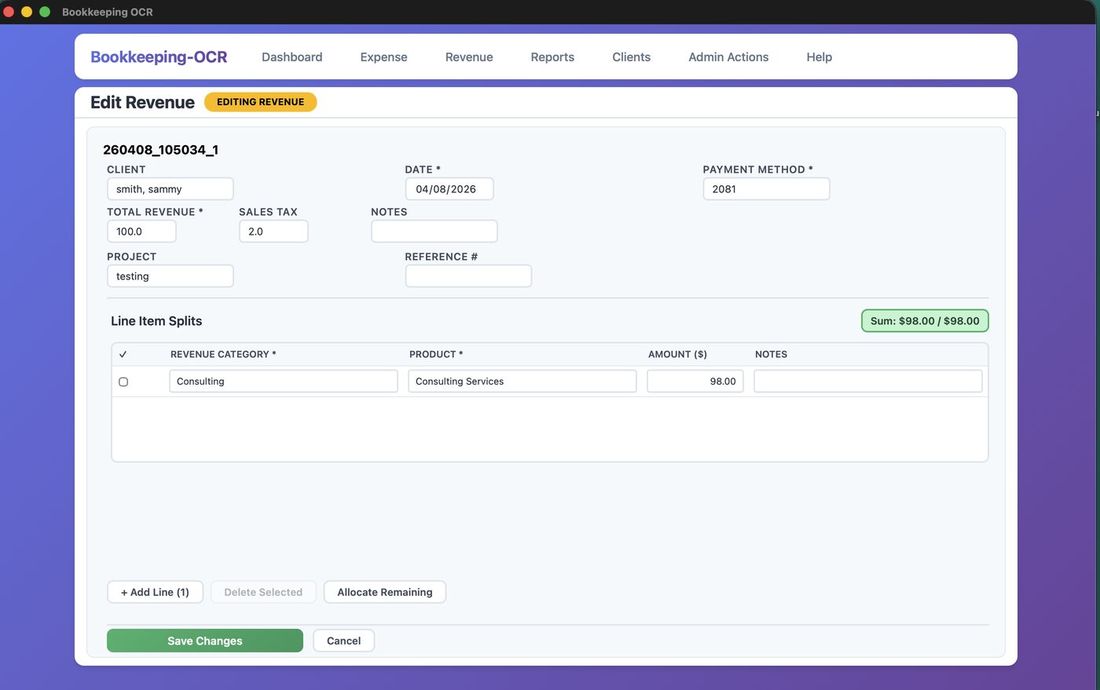This screenshot has width=1100, height=690.
Task: Click the Sum $98.00 / $98.00 badge
Action: pos(925,320)
